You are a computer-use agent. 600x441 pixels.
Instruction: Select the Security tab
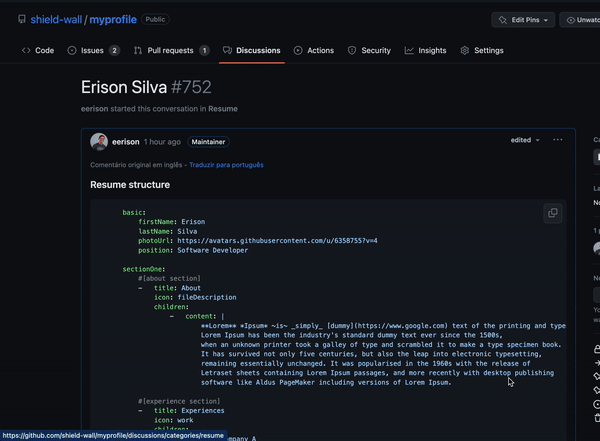pyautogui.click(x=369, y=50)
